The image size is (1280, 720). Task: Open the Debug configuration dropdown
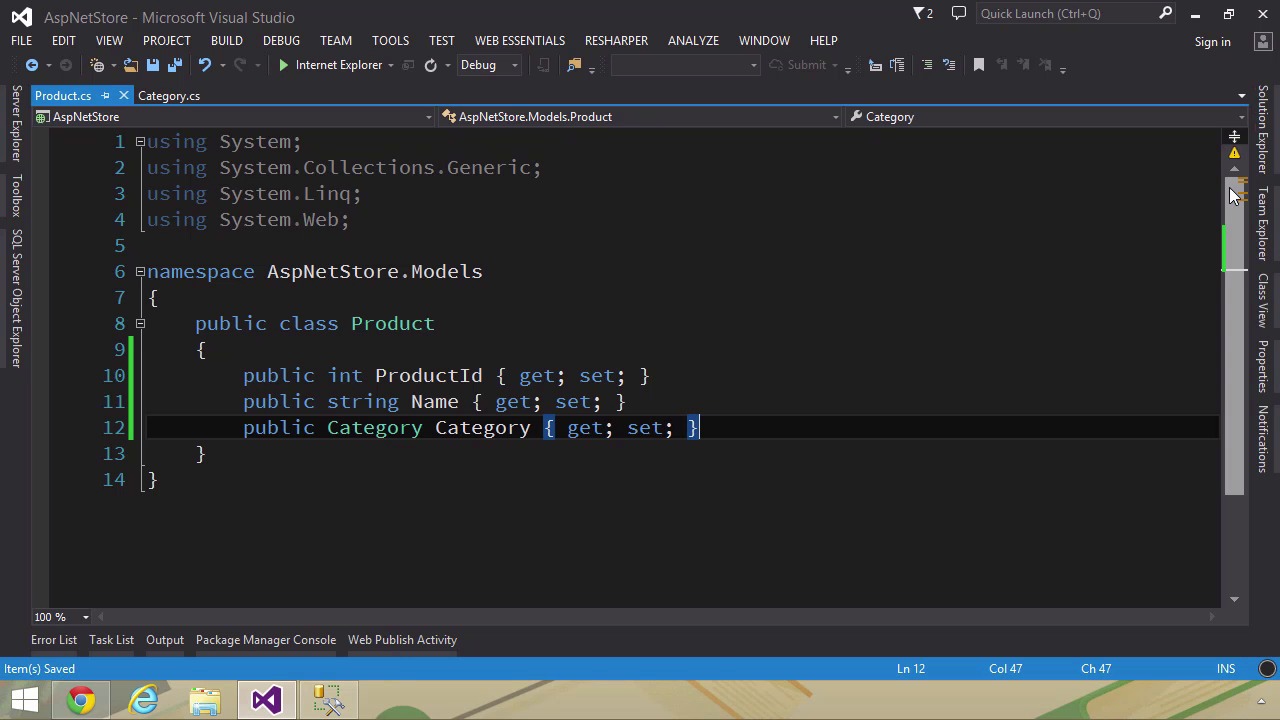(514, 65)
